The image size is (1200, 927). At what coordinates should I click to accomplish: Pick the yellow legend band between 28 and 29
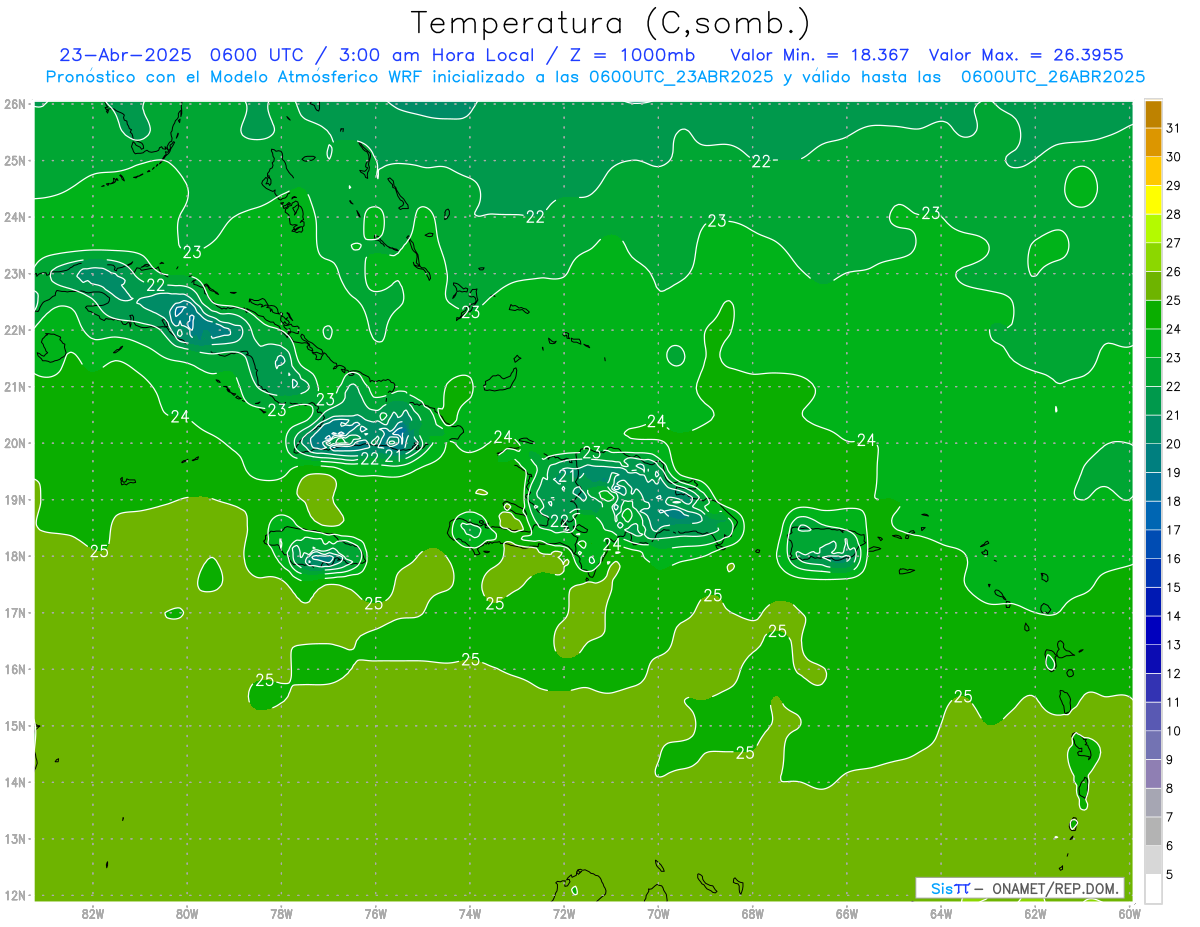click(x=1153, y=200)
